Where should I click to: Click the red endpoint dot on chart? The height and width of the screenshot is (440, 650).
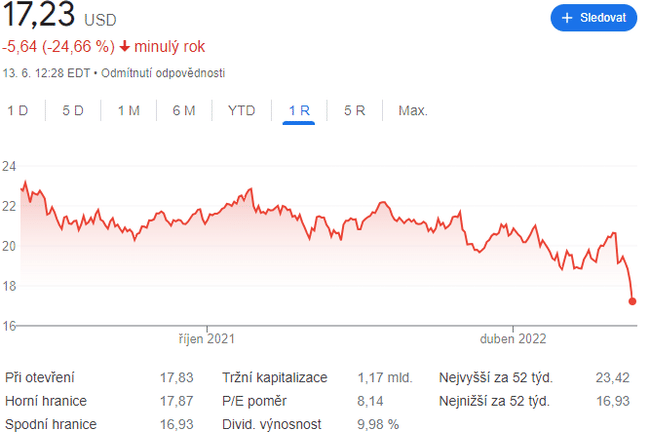(632, 300)
